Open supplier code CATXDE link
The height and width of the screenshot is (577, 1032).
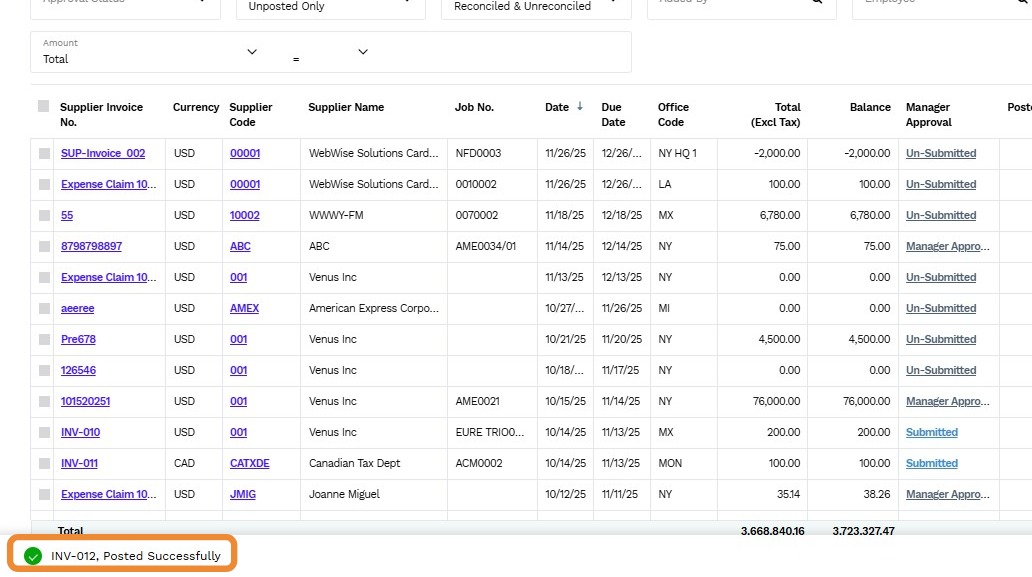pyautogui.click(x=249, y=464)
